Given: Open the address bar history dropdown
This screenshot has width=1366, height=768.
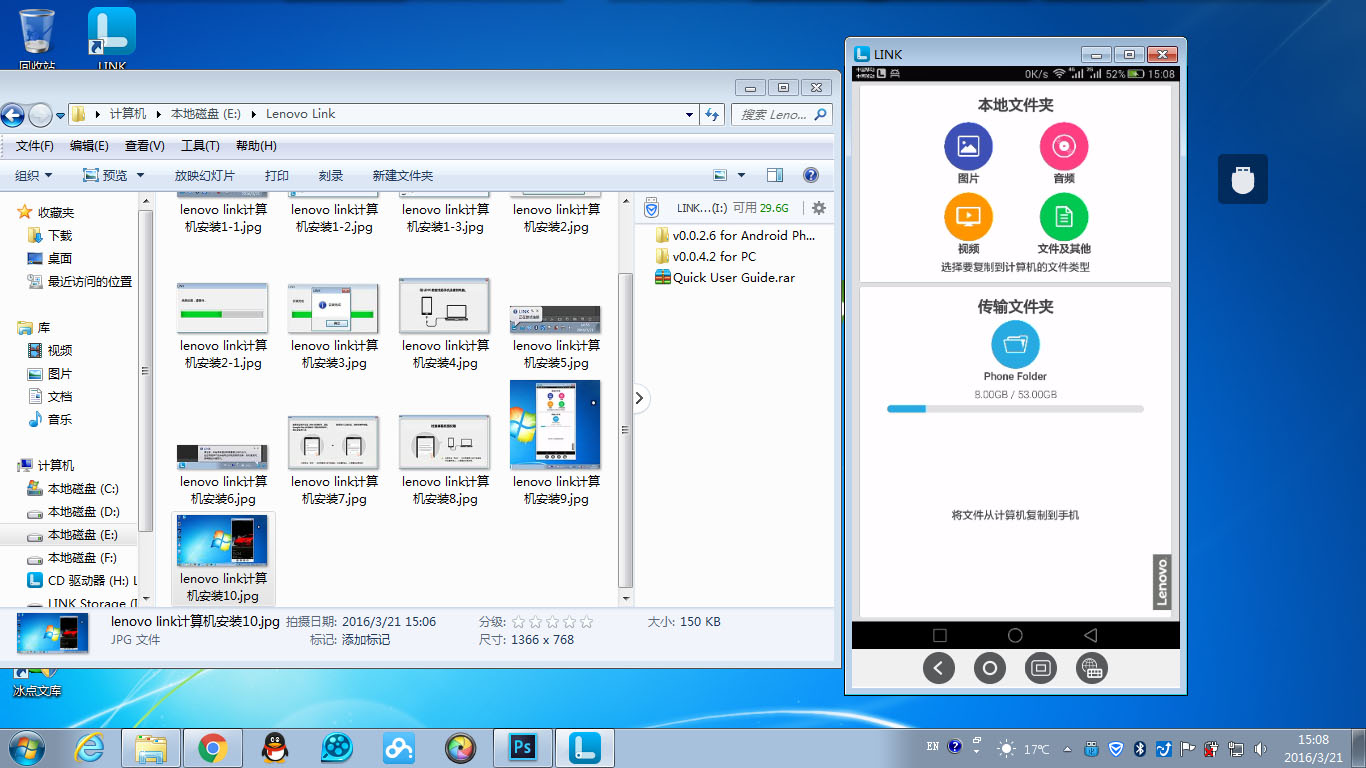Looking at the screenshot, I should click(x=688, y=114).
